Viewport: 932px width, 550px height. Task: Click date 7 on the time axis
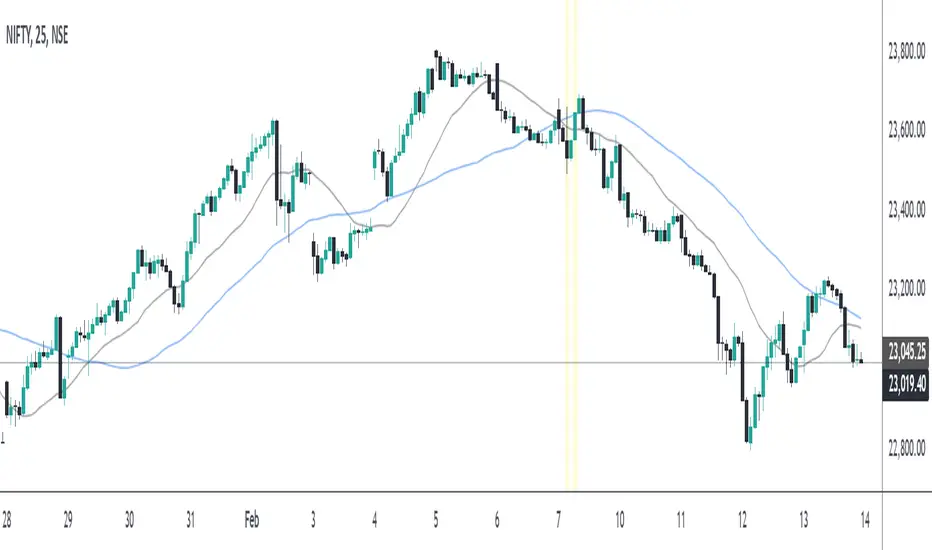pyautogui.click(x=558, y=521)
